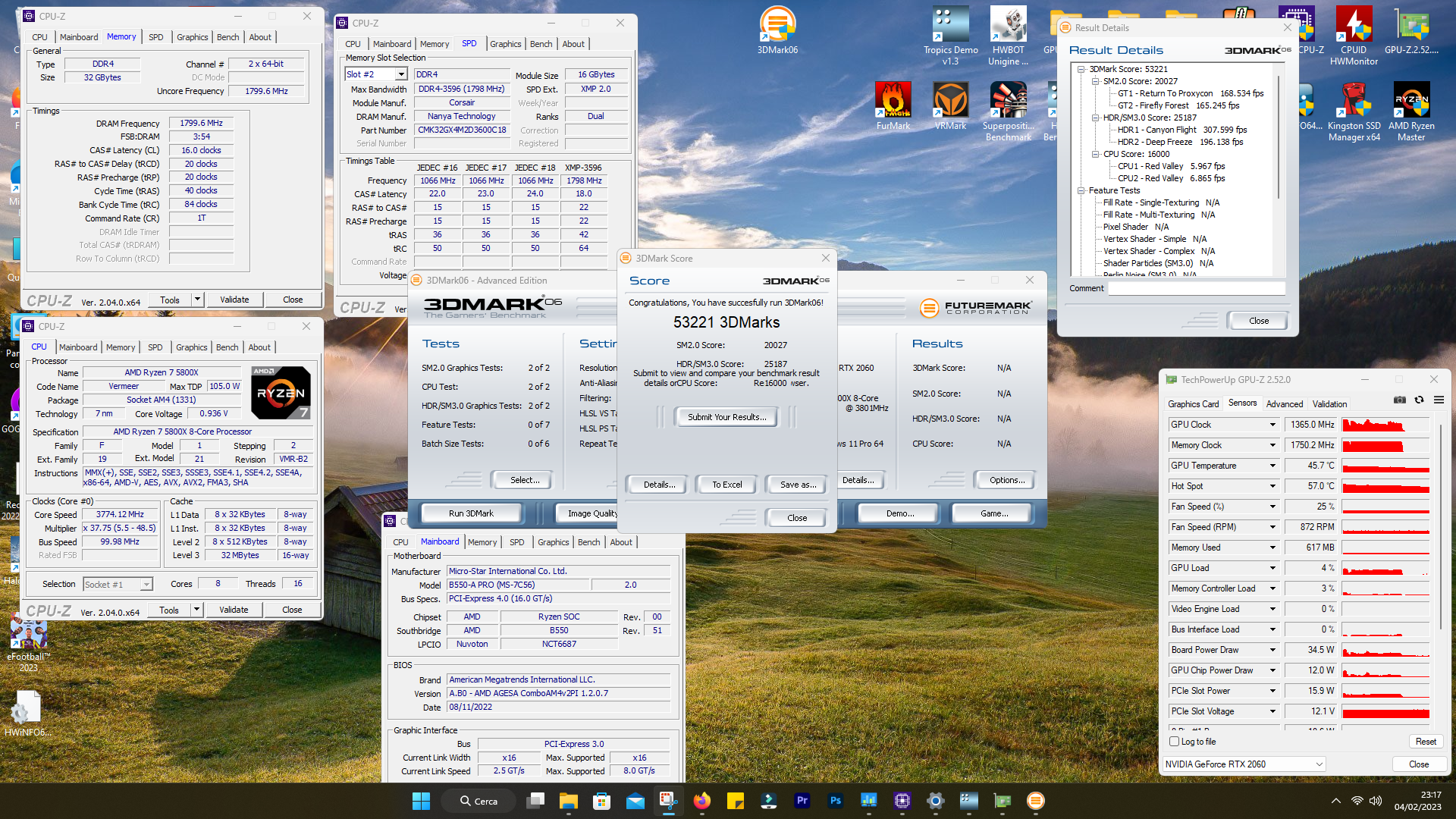Screen dimensions: 1456x819
Task: Open GPU Clock sensor dropdown
Action: (x=1273, y=425)
